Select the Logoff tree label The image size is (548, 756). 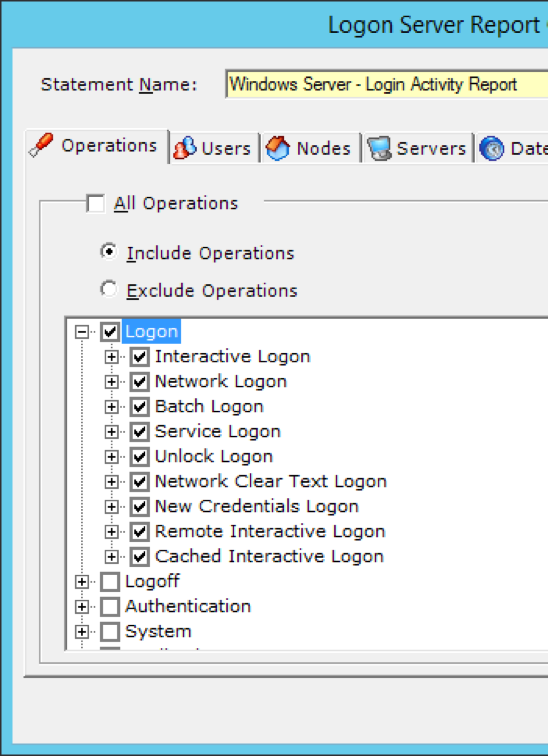[152, 582]
